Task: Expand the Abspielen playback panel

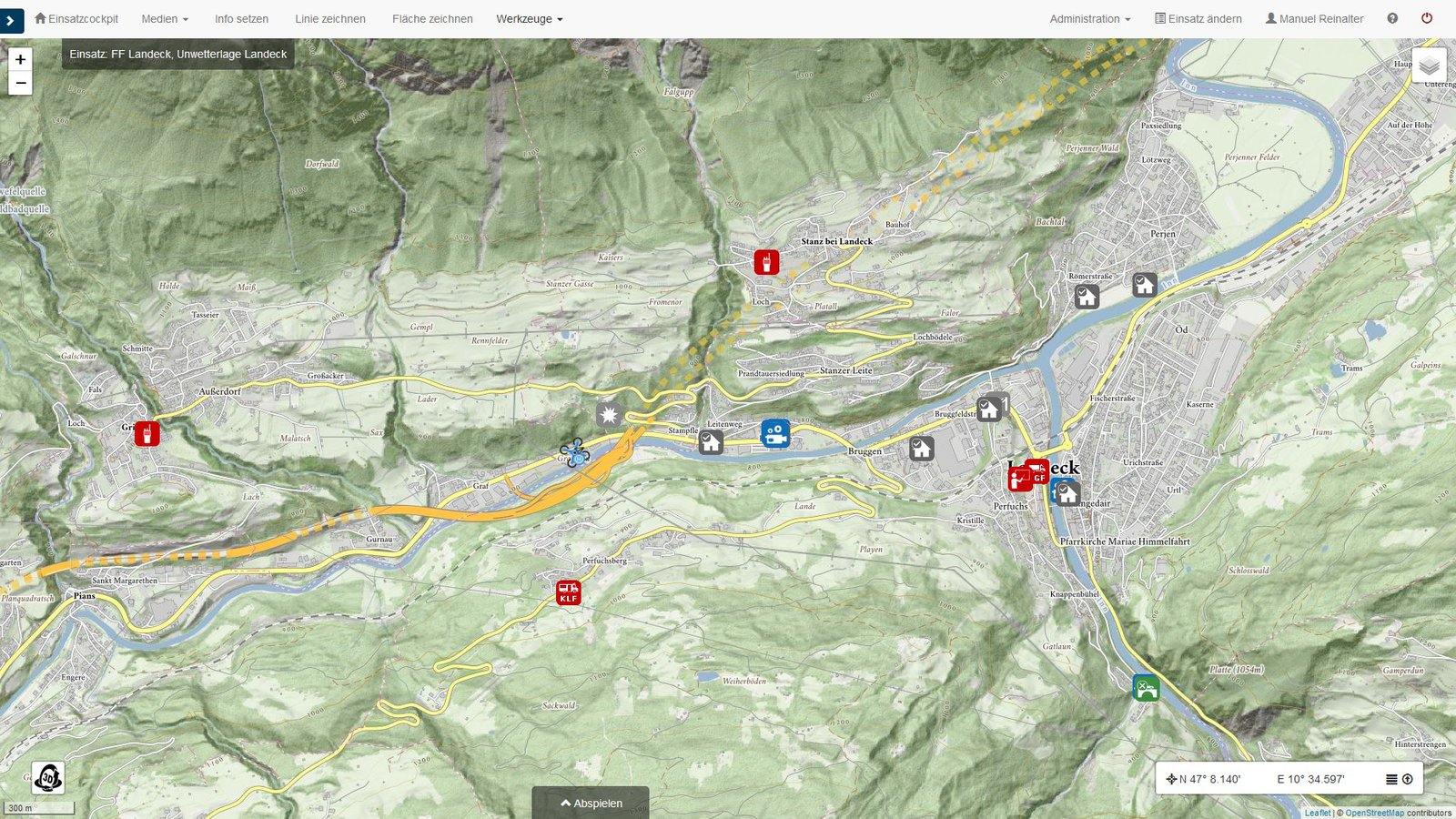Action: click(x=591, y=803)
